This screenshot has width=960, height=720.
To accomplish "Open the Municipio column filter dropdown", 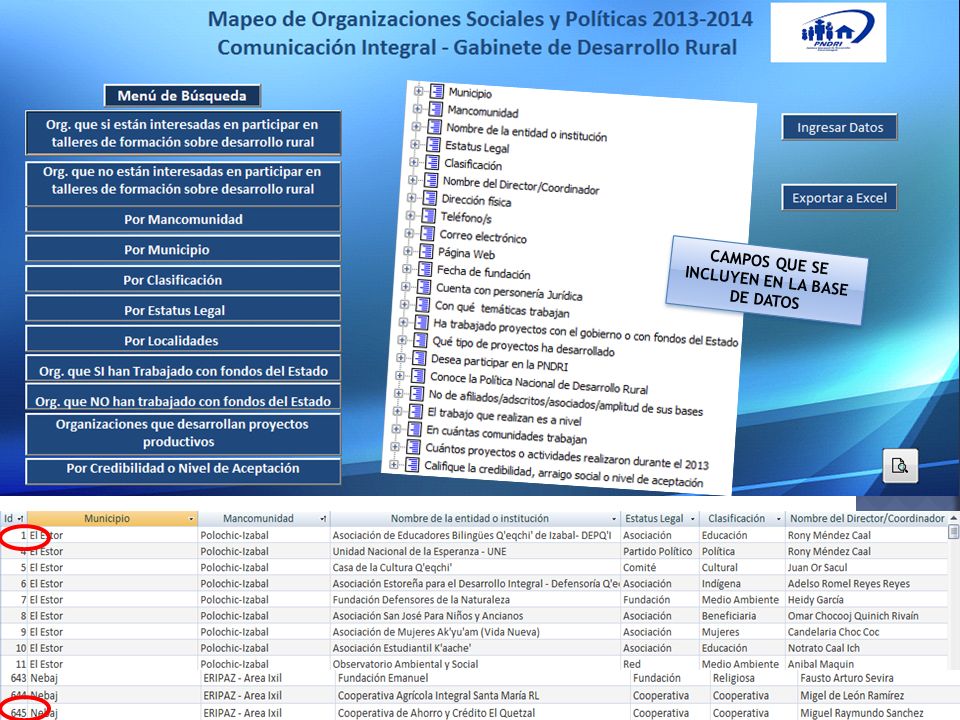I will (x=191, y=519).
